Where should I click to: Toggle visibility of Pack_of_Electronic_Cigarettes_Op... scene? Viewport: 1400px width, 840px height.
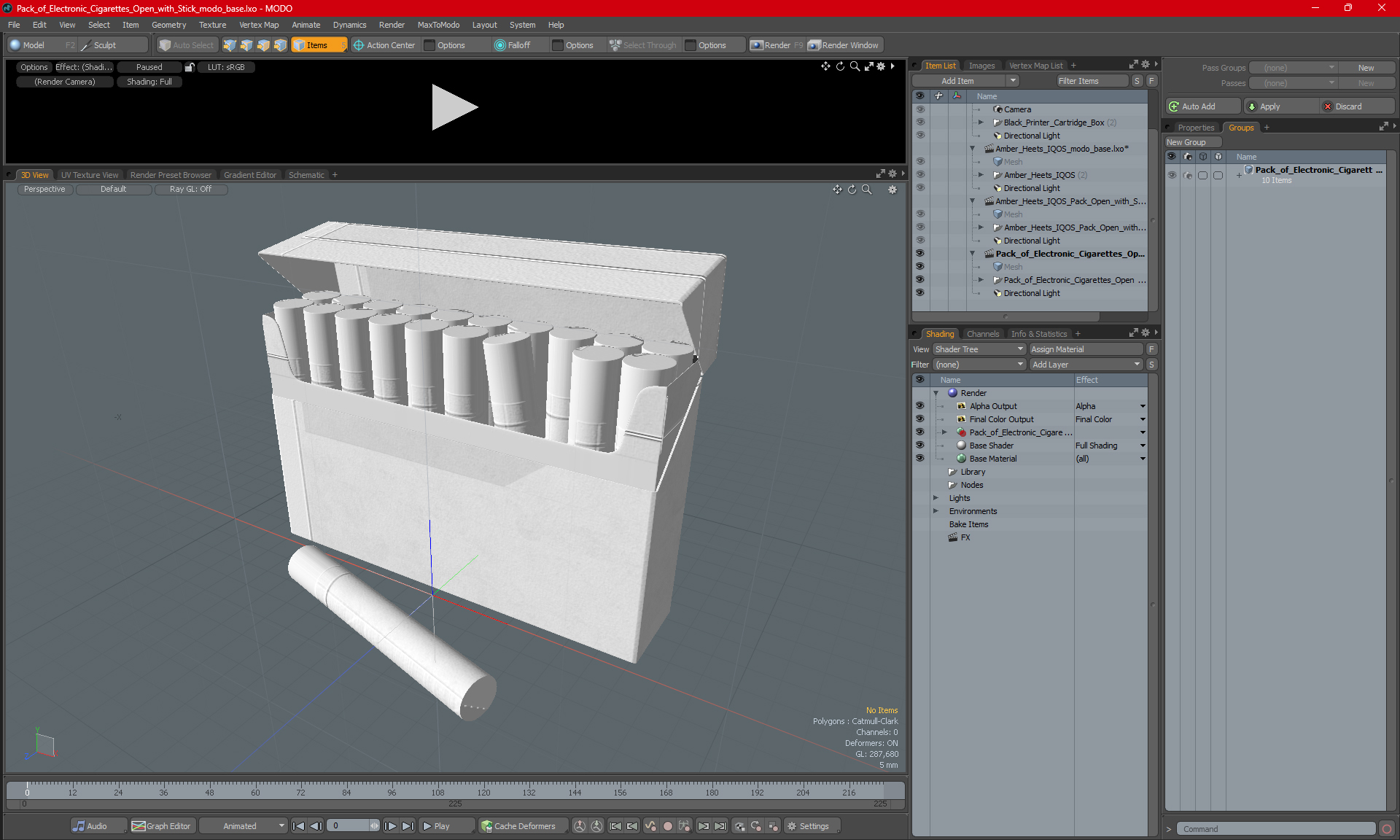tap(919, 254)
